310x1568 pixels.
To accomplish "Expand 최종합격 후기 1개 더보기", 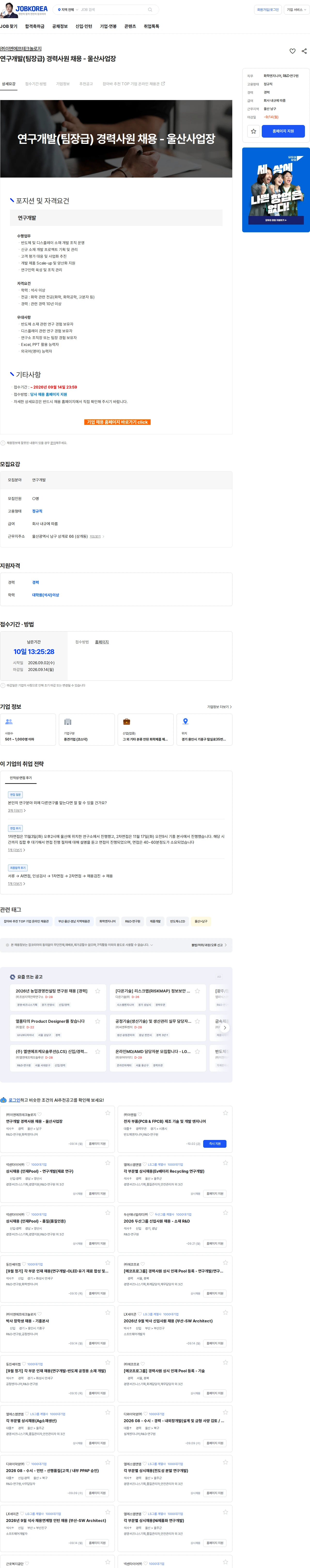I will 16,884.
